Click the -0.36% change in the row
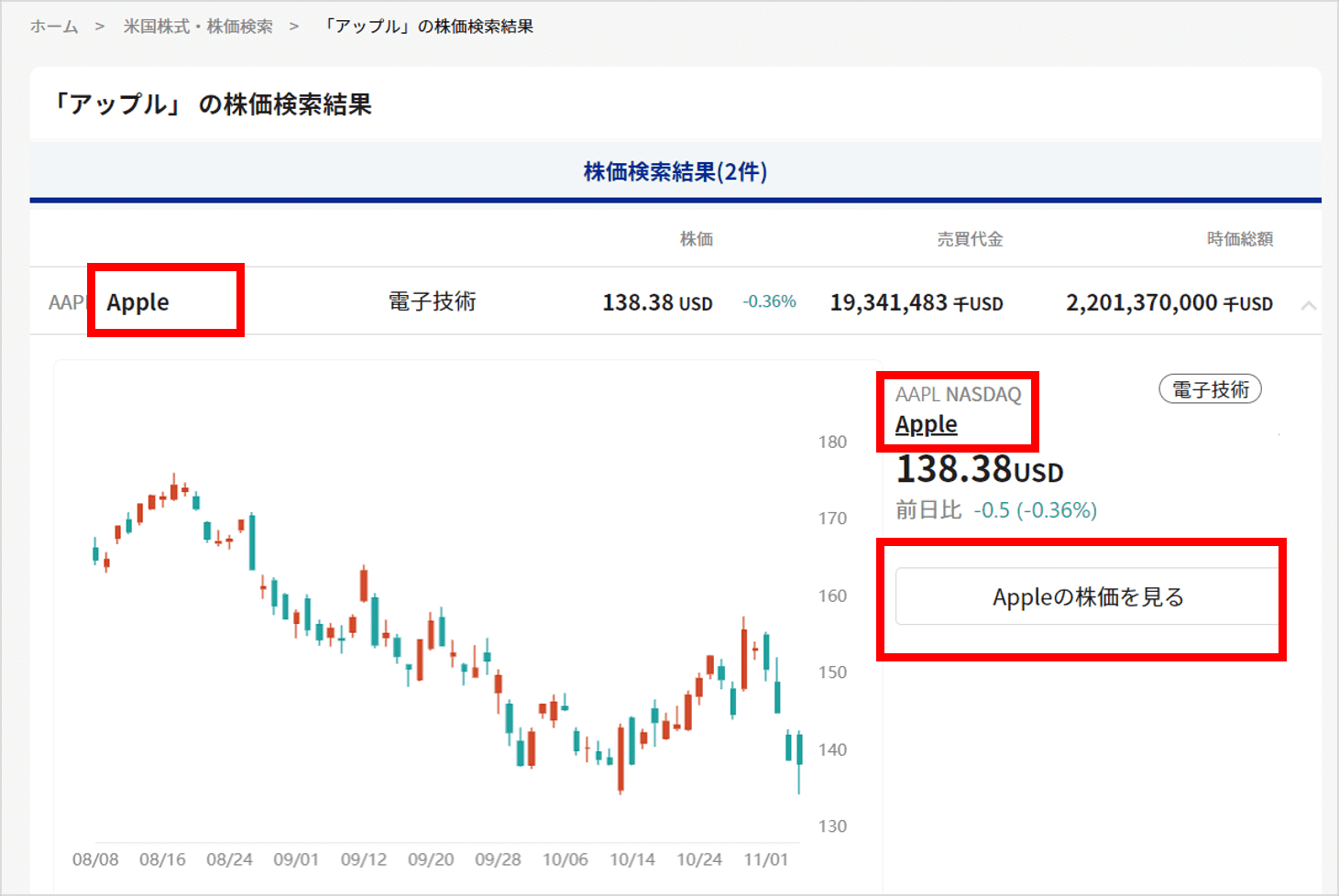This screenshot has width=1339, height=896. [x=769, y=301]
